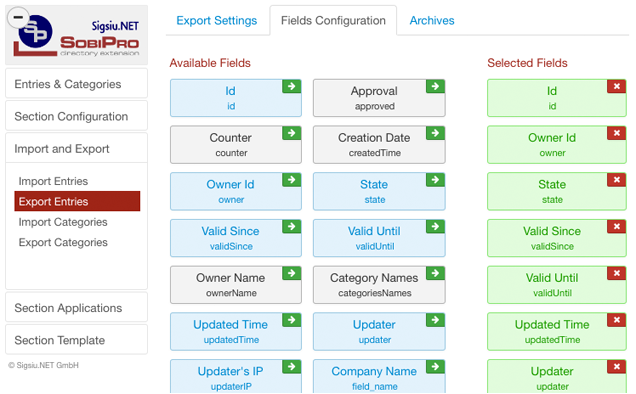Add Company Name field using its arrow

click(435, 366)
